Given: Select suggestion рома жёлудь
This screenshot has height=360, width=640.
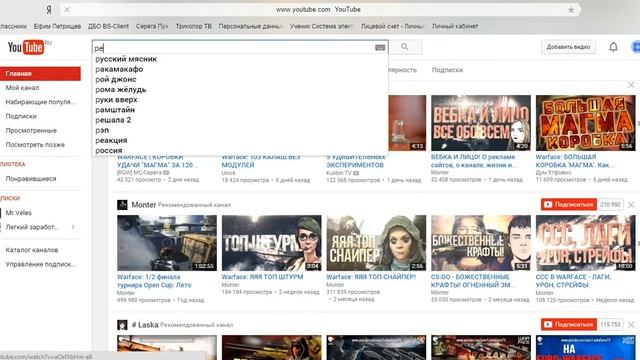Looking at the screenshot, I should tap(121, 89).
